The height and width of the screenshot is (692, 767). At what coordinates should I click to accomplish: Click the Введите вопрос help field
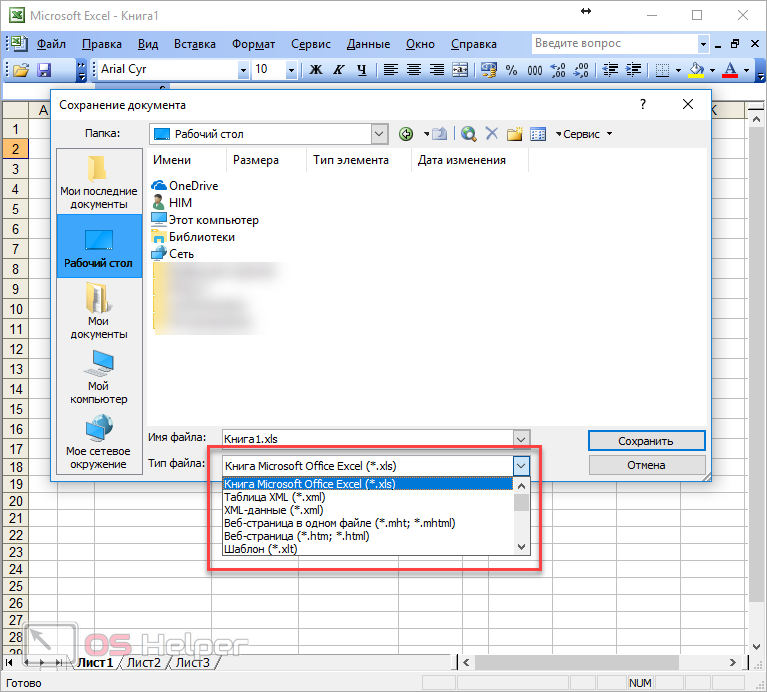(x=614, y=44)
